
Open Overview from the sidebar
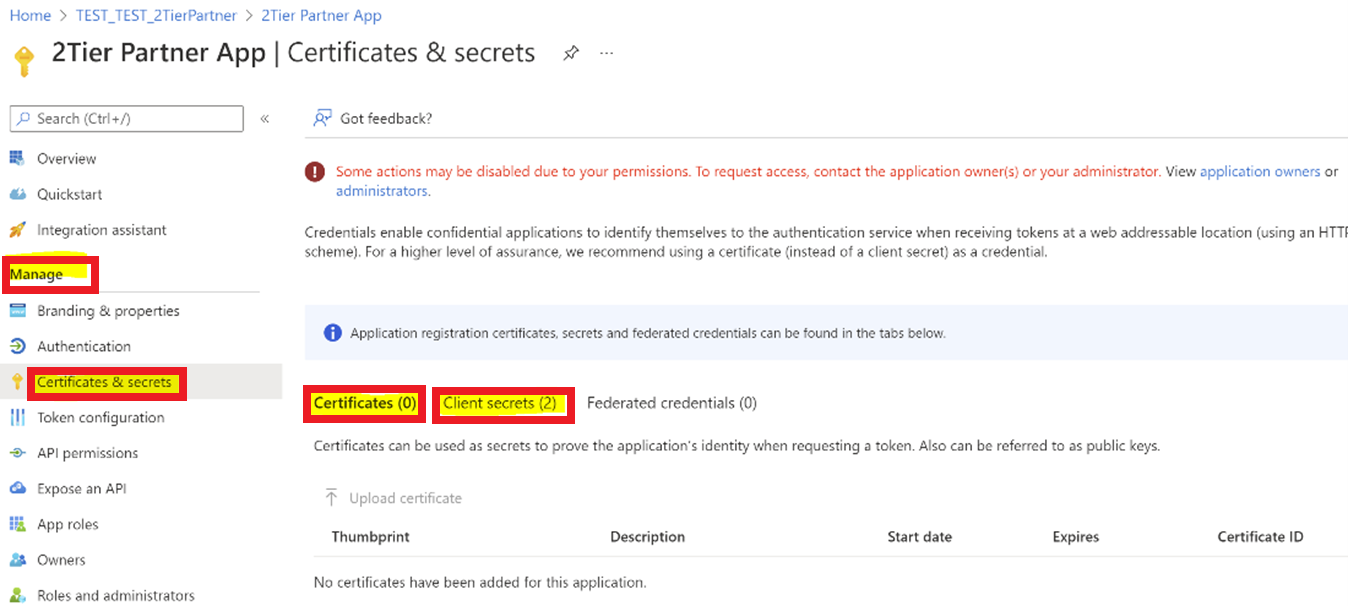tap(66, 159)
